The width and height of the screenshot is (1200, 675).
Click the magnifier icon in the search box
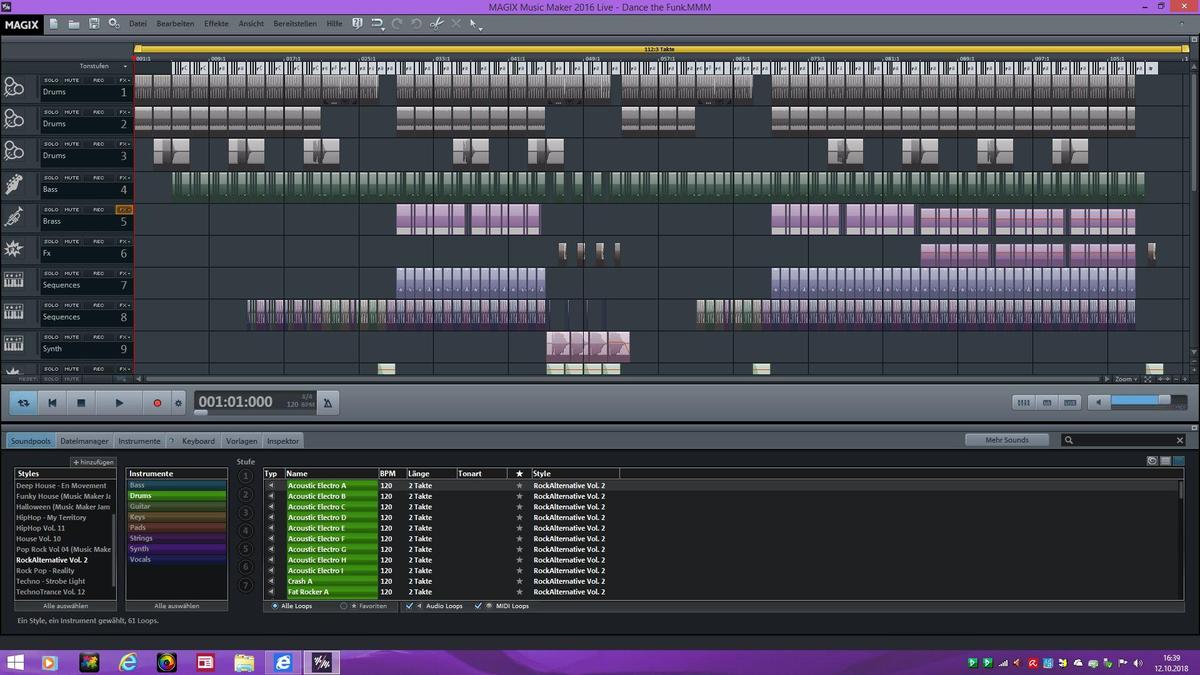[1069, 440]
